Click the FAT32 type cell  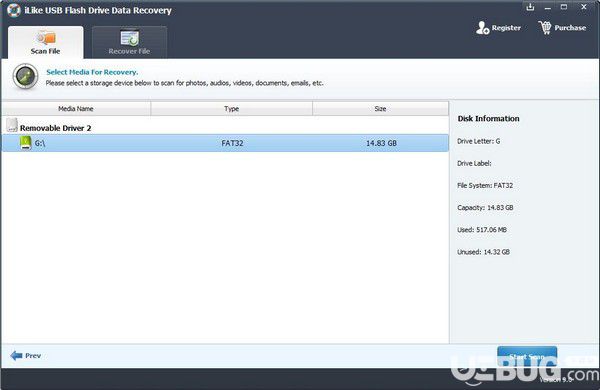point(232,143)
